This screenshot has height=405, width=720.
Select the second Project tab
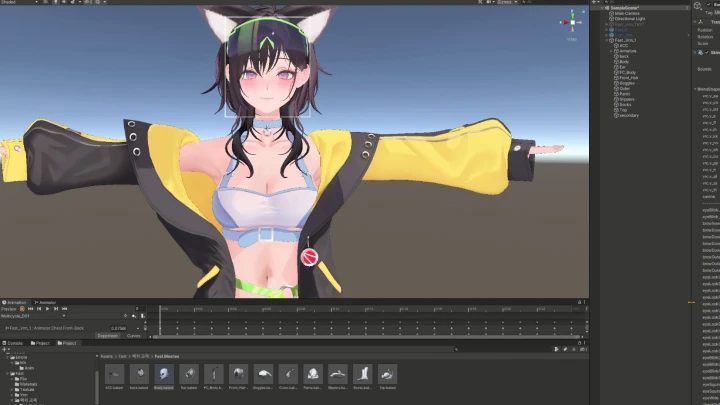pyautogui.click(x=67, y=343)
